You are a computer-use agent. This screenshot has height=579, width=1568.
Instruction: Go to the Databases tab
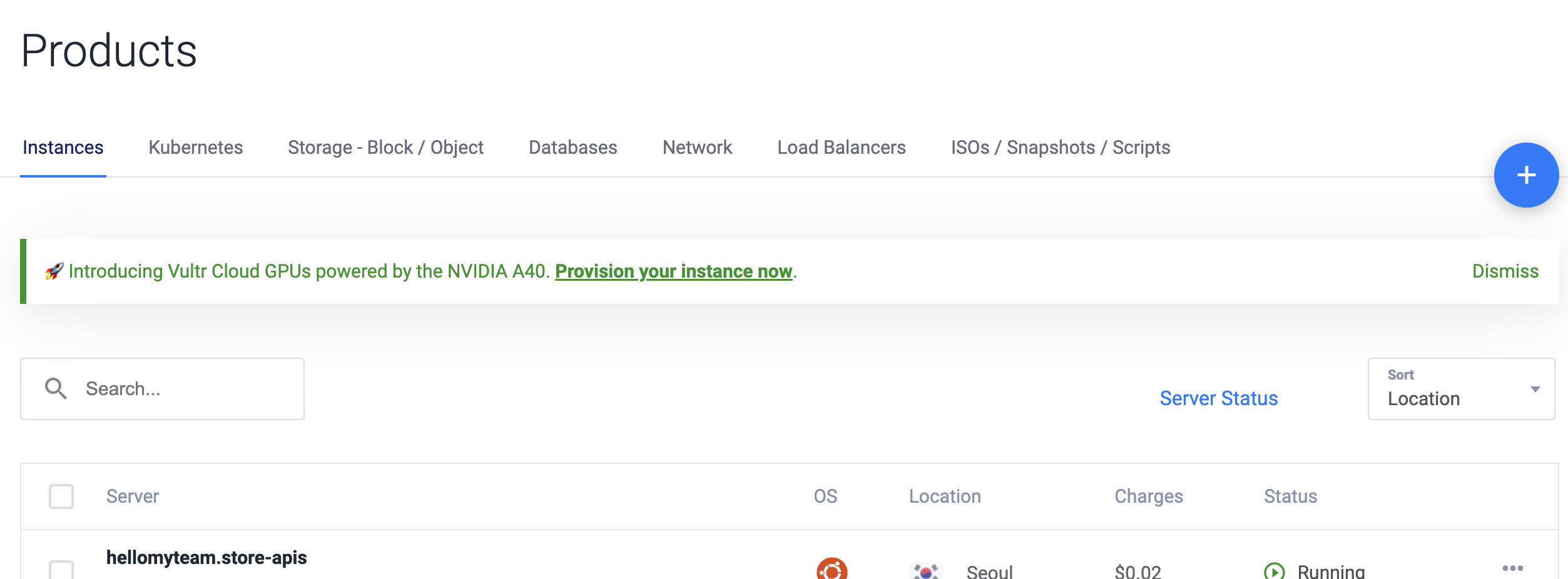pos(573,148)
